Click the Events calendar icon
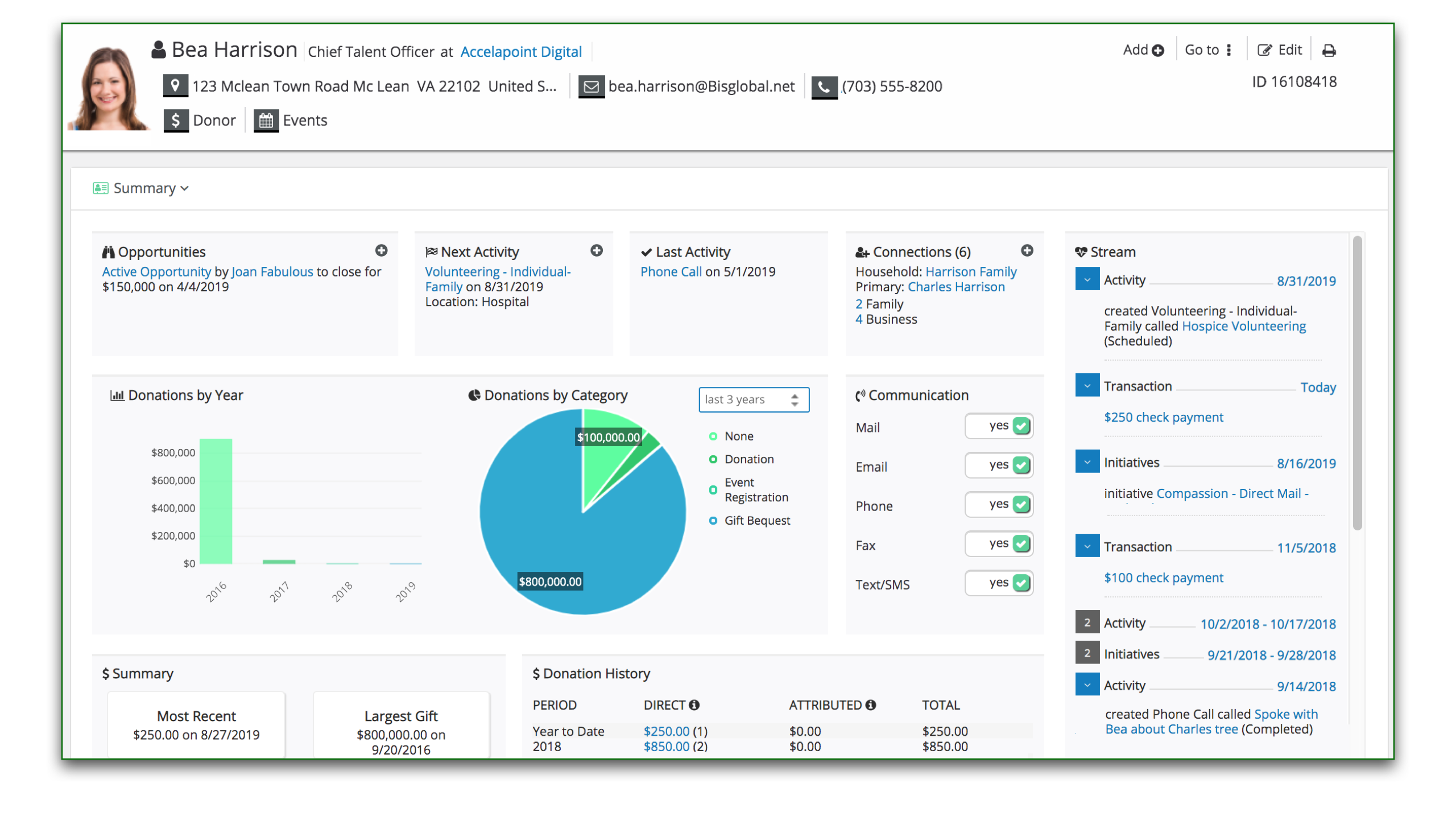Image resolution: width=1456 pixels, height=816 pixels. coord(266,121)
